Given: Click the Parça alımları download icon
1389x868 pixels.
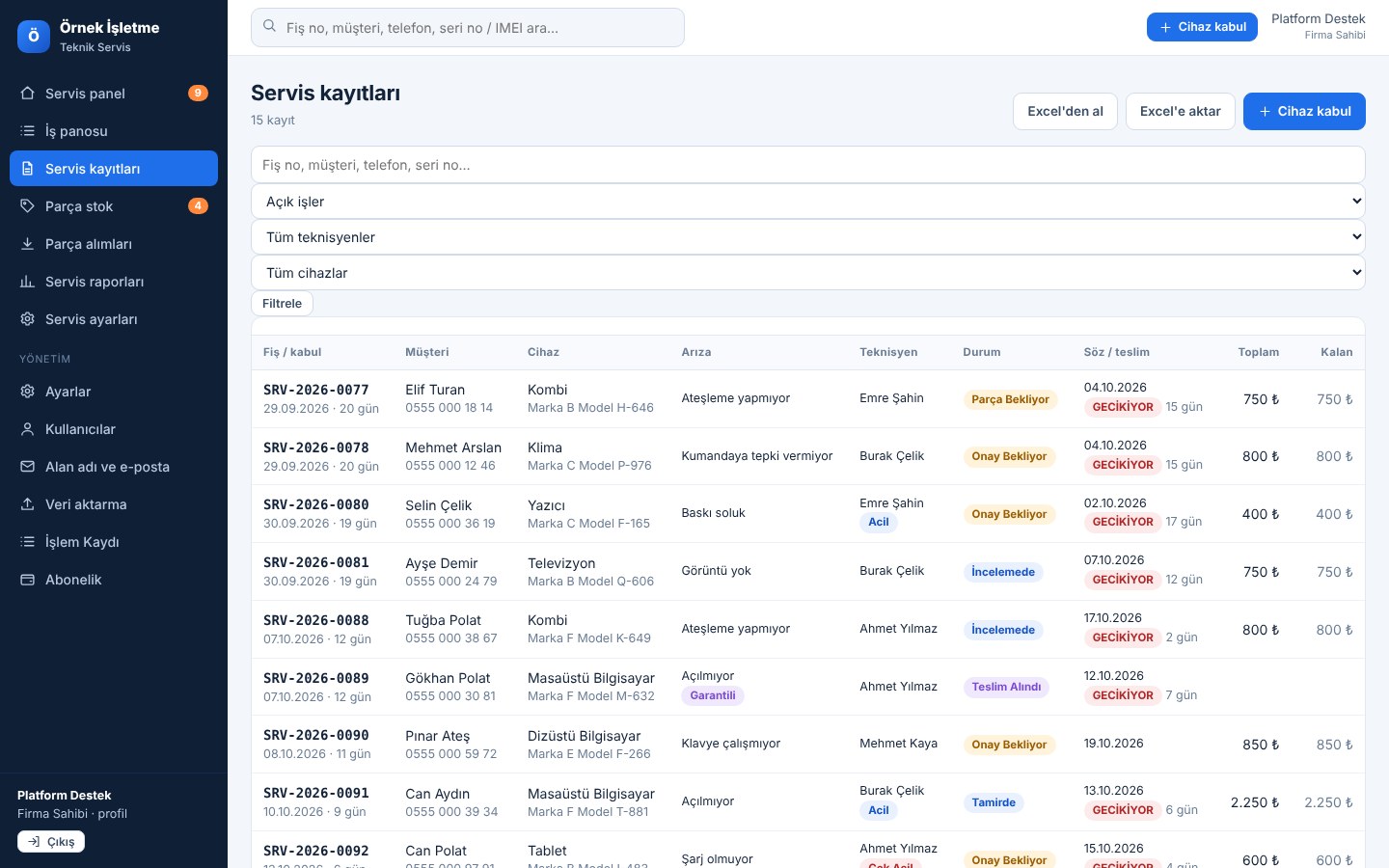Looking at the screenshot, I should [27, 244].
